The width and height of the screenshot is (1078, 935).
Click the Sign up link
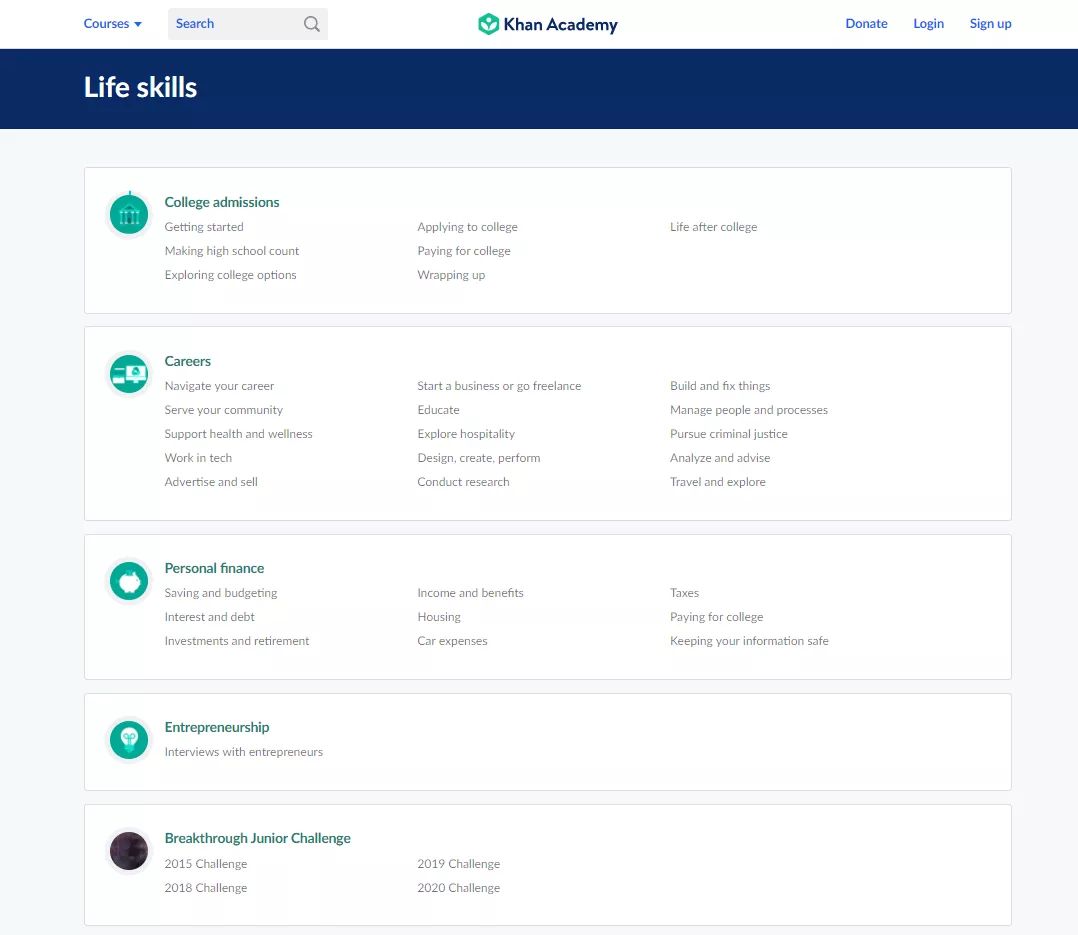click(x=990, y=23)
